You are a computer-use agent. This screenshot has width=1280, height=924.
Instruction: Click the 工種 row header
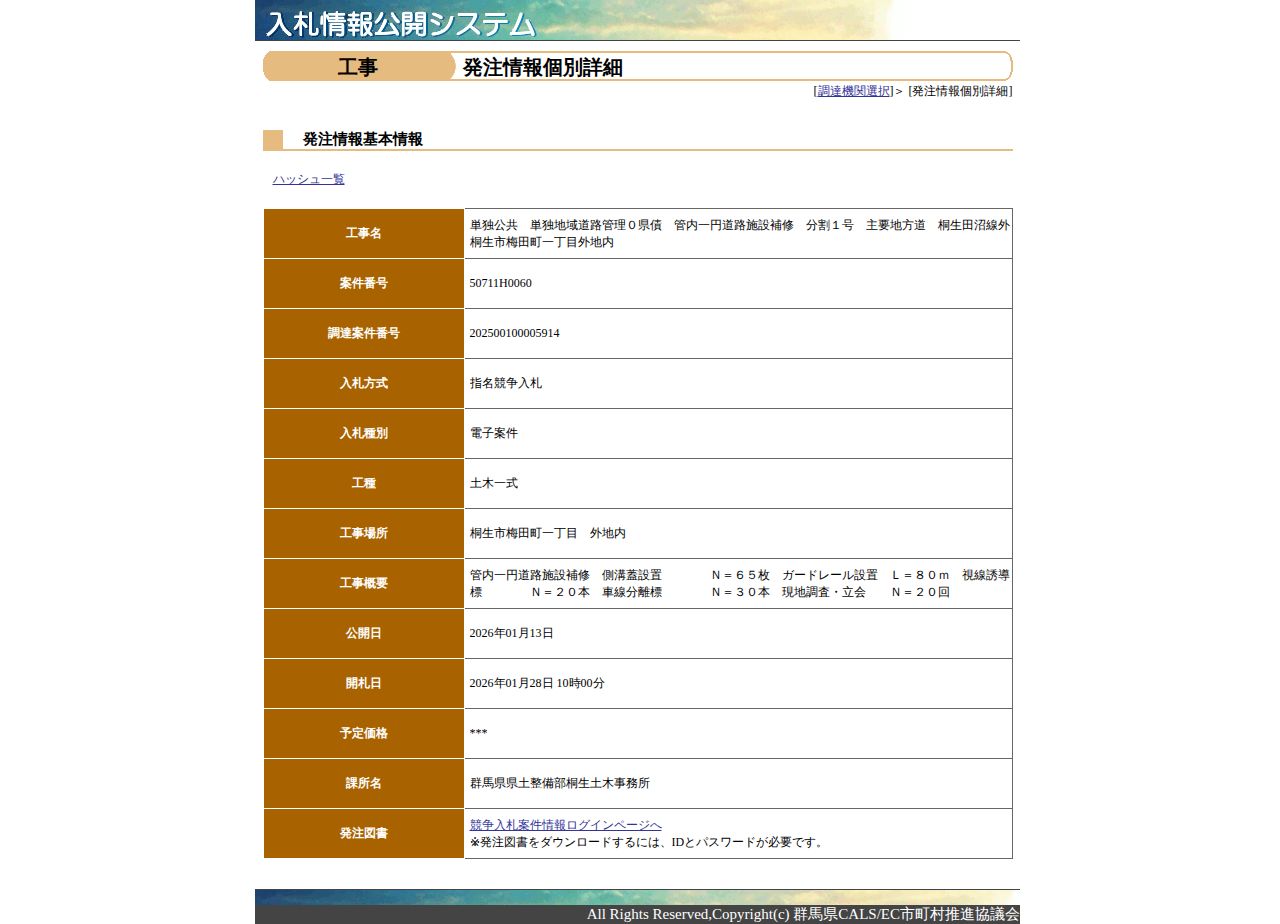pyautogui.click(x=364, y=483)
